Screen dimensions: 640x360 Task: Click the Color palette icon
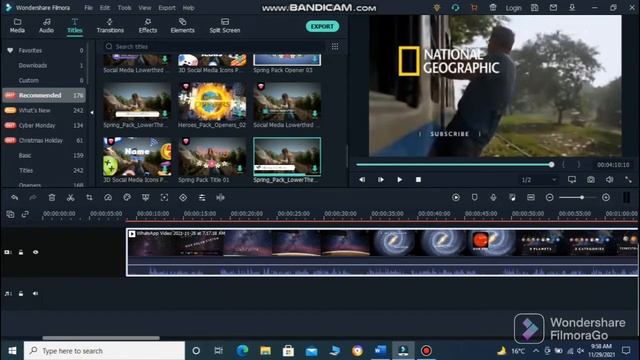click(x=127, y=198)
